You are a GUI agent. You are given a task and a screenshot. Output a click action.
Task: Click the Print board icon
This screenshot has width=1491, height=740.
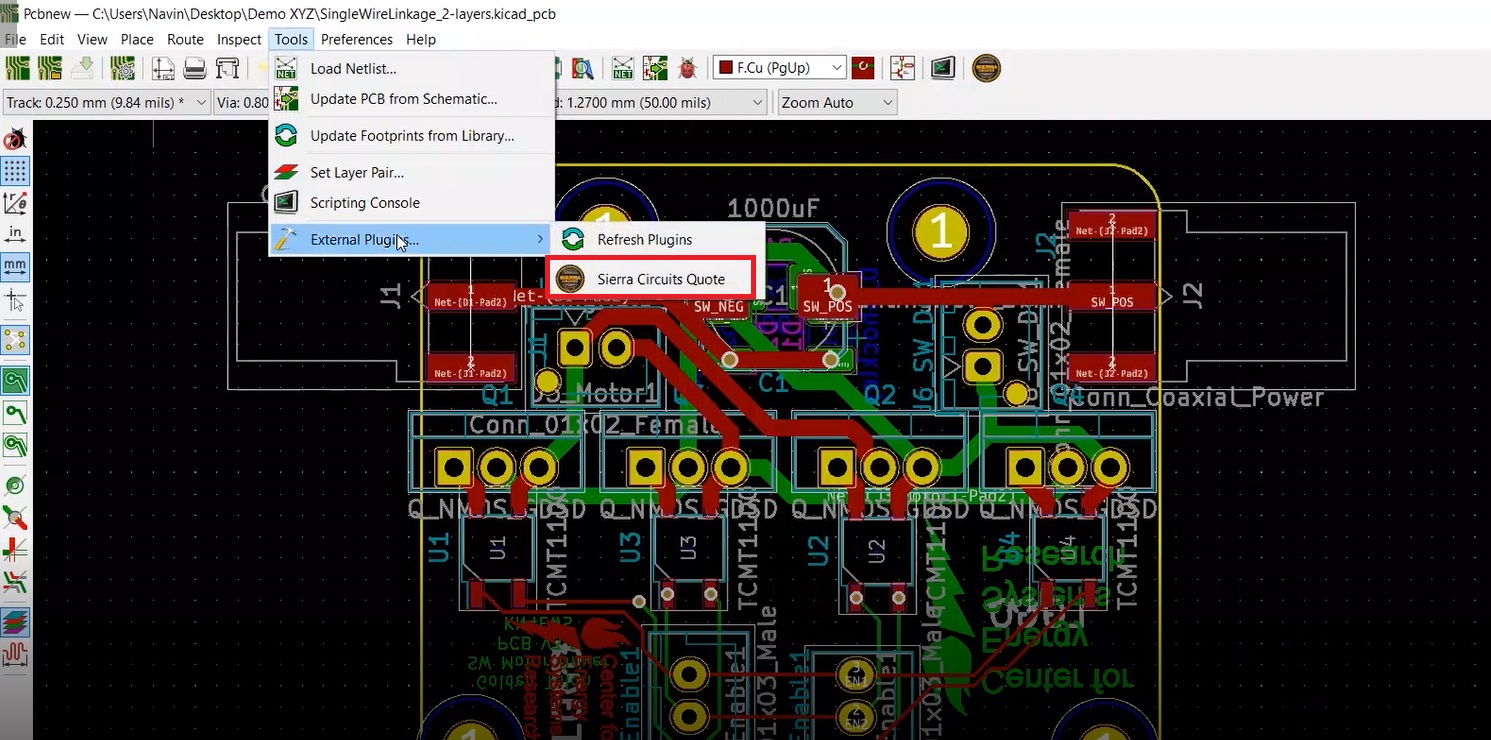(195, 68)
